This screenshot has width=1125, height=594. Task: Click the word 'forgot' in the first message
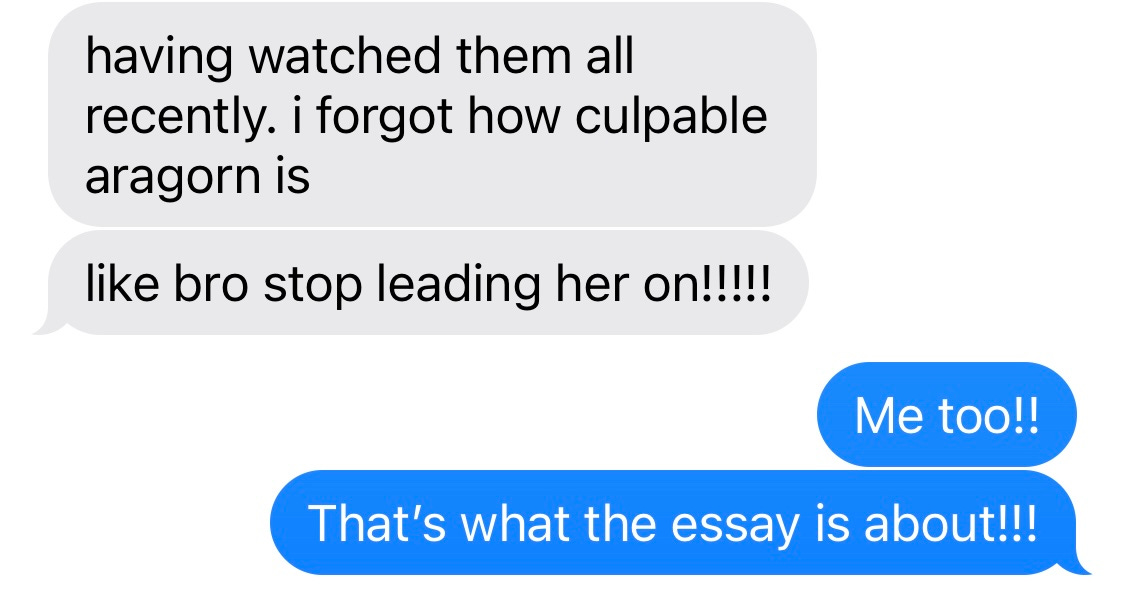[385, 118]
